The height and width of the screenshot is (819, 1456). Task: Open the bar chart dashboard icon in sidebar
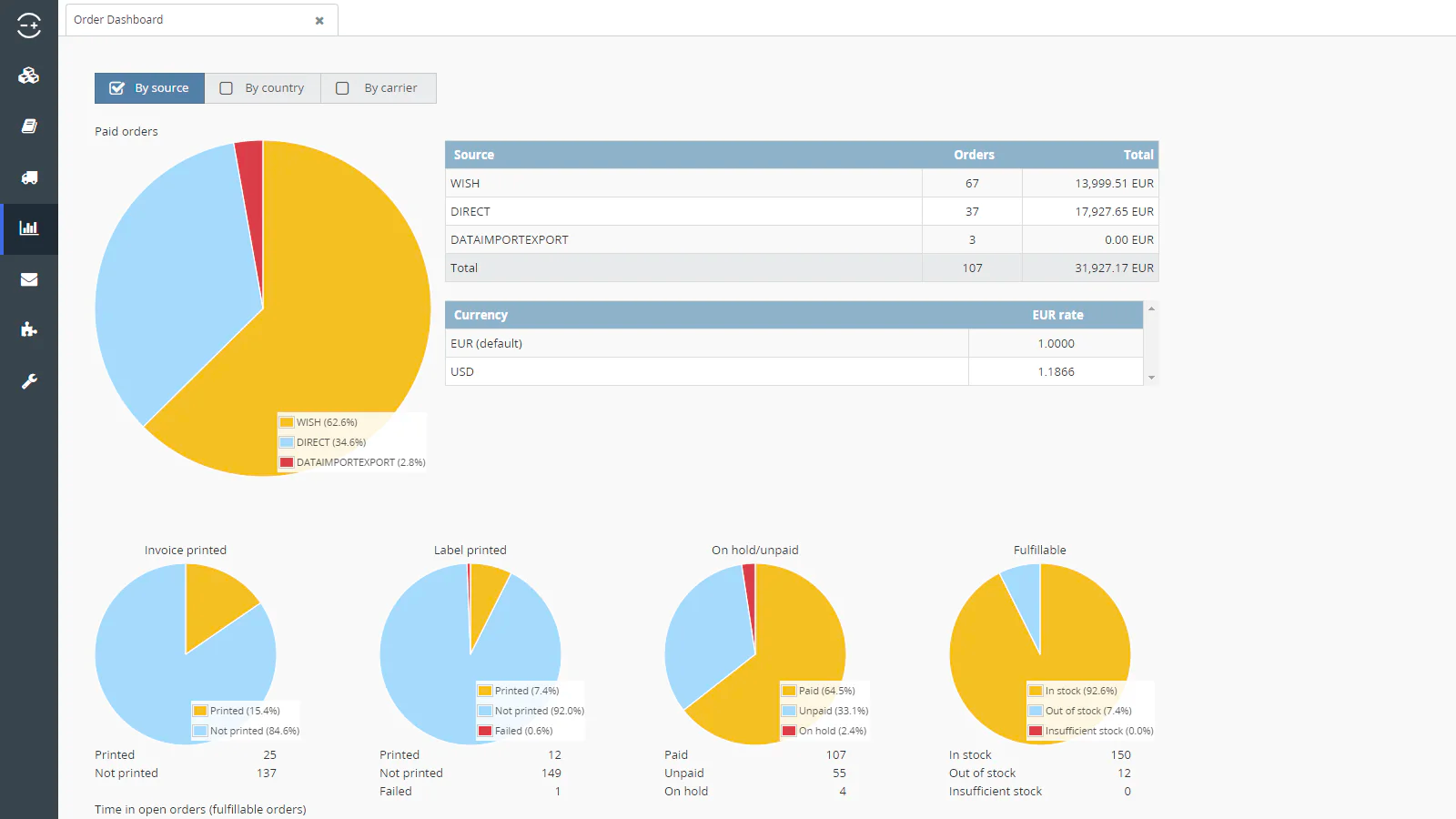pyautogui.click(x=29, y=228)
